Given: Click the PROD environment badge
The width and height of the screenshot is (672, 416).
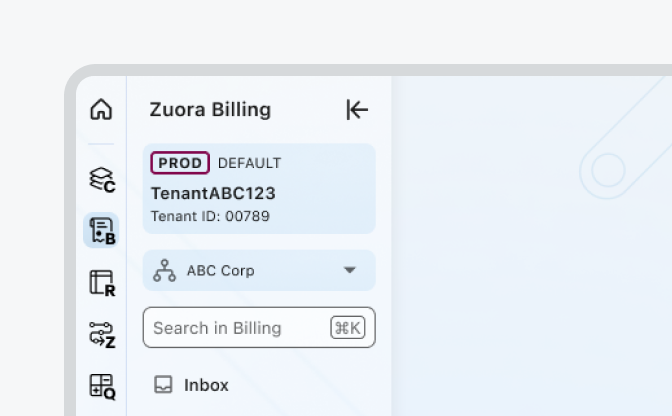Looking at the screenshot, I should [180, 163].
